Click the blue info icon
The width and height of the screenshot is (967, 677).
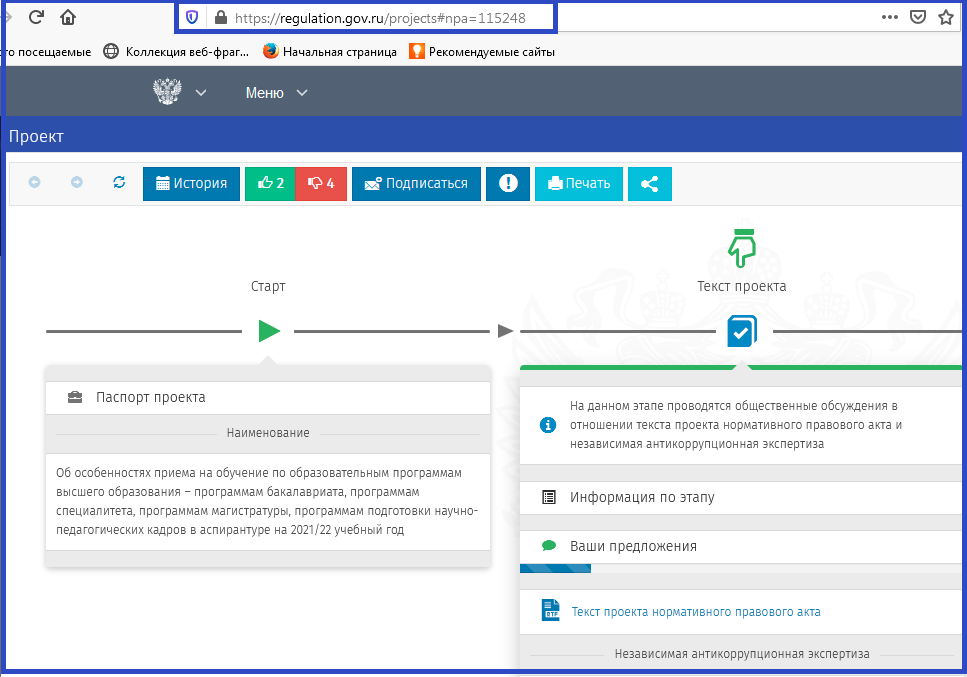point(548,425)
